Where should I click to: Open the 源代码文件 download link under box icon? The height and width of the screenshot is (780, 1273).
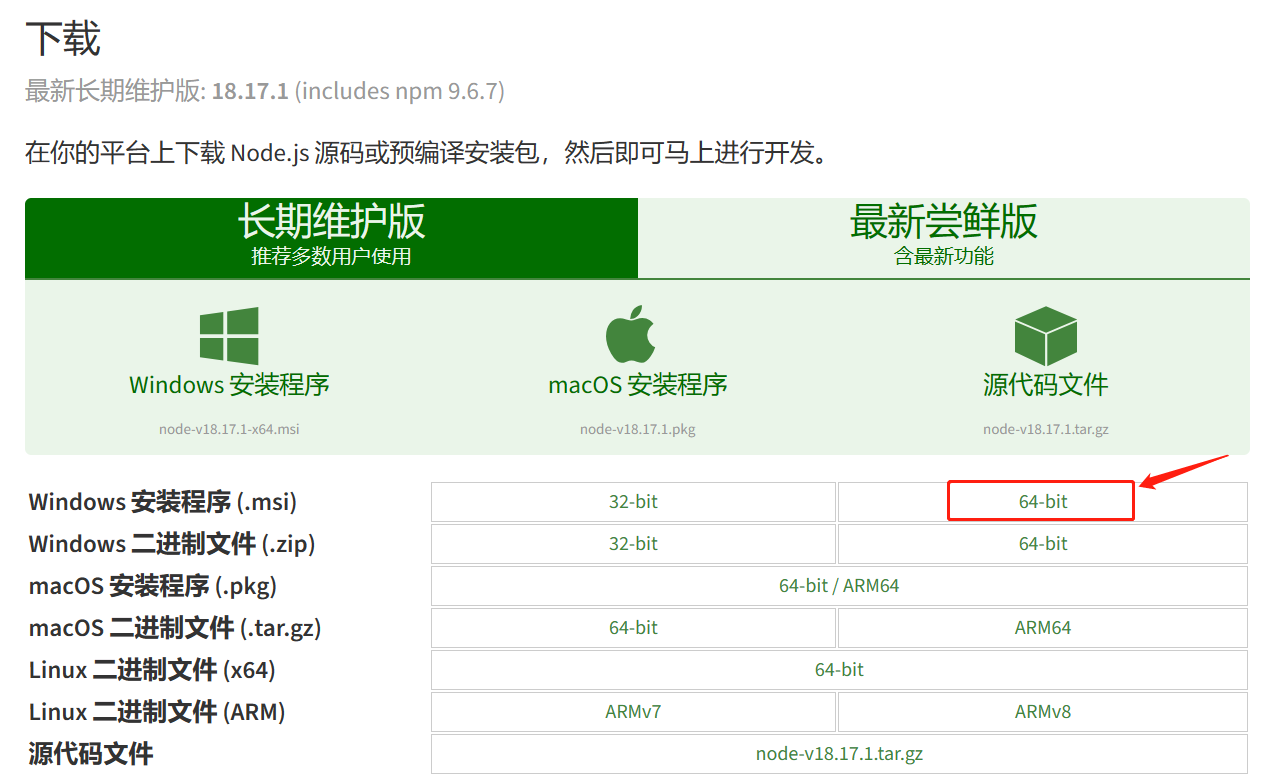tap(1045, 384)
